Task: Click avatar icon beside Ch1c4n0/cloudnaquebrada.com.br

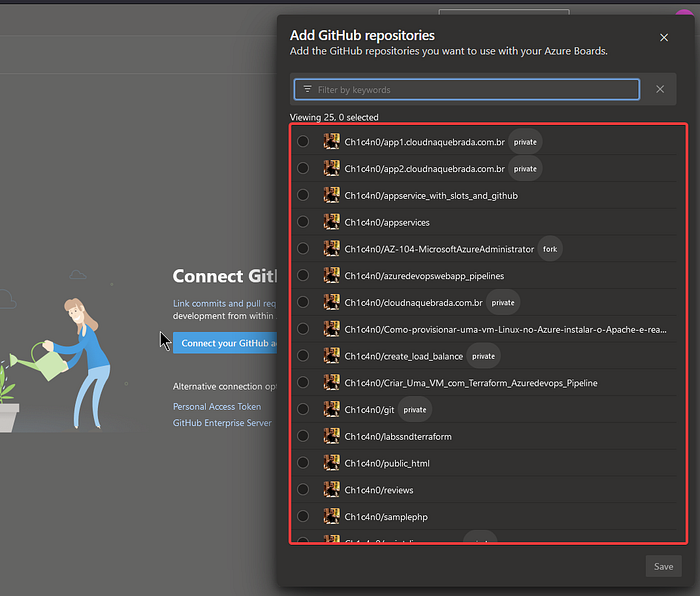Action: tap(331, 302)
